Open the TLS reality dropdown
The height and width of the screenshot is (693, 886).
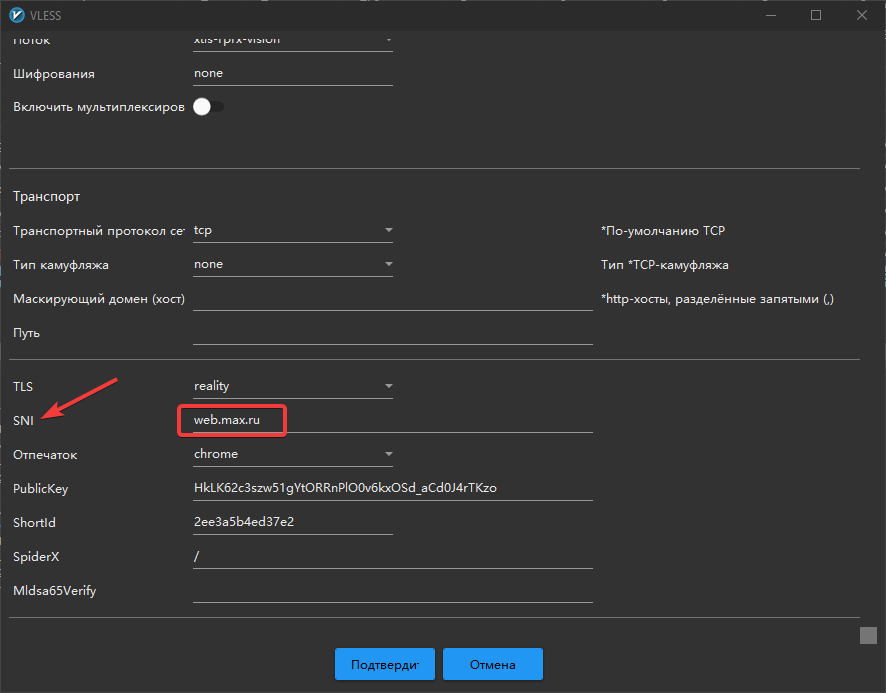(293, 387)
